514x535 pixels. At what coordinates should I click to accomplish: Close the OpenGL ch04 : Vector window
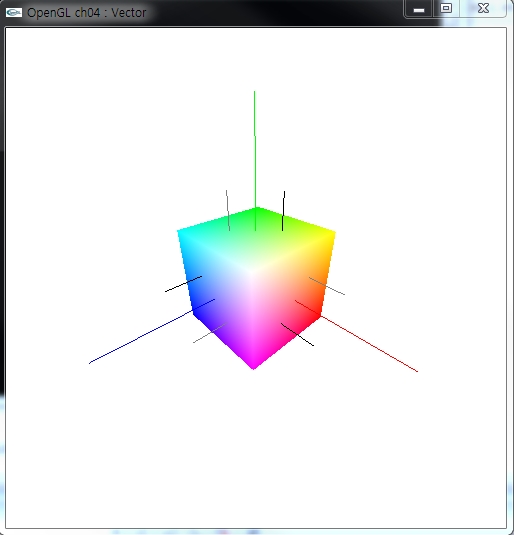[483, 8]
